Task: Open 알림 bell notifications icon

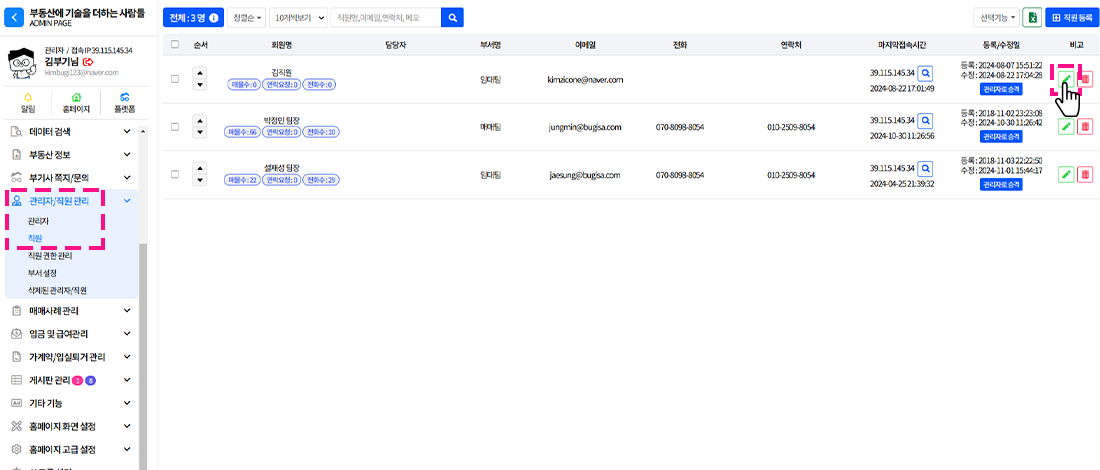Action: [x=28, y=98]
